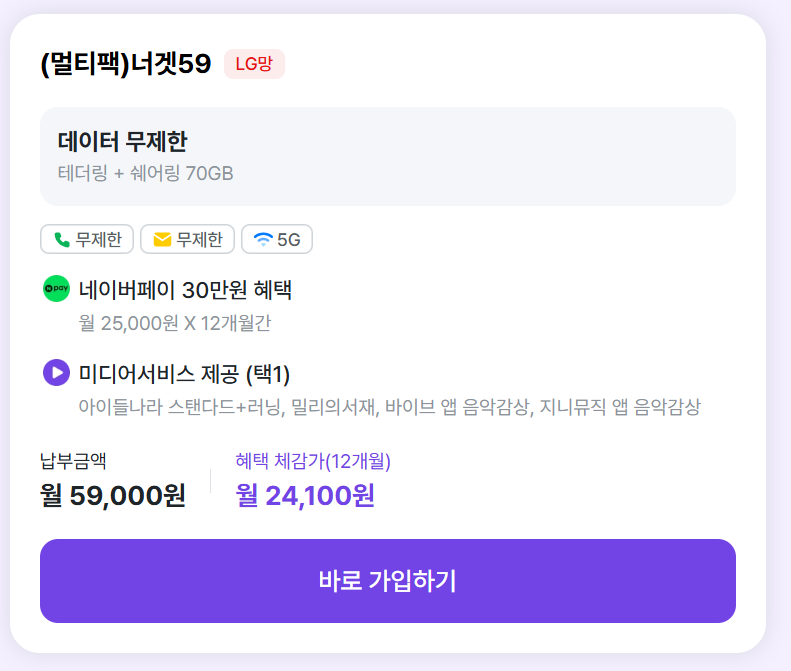
Task: Click the yellow message envelope icon
Action: pyautogui.click(x=162, y=240)
